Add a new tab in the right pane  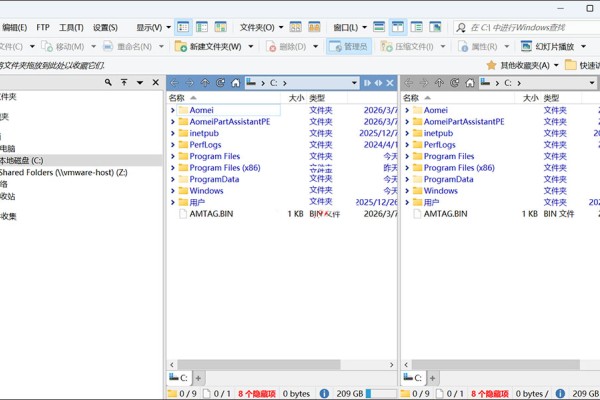[432, 378]
